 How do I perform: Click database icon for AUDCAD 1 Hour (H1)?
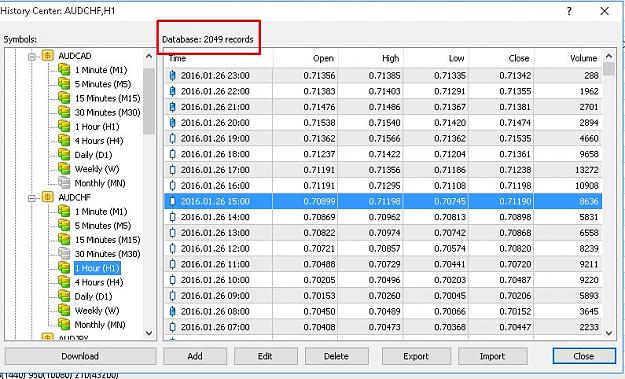pyautogui.click(x=64, y=126)
